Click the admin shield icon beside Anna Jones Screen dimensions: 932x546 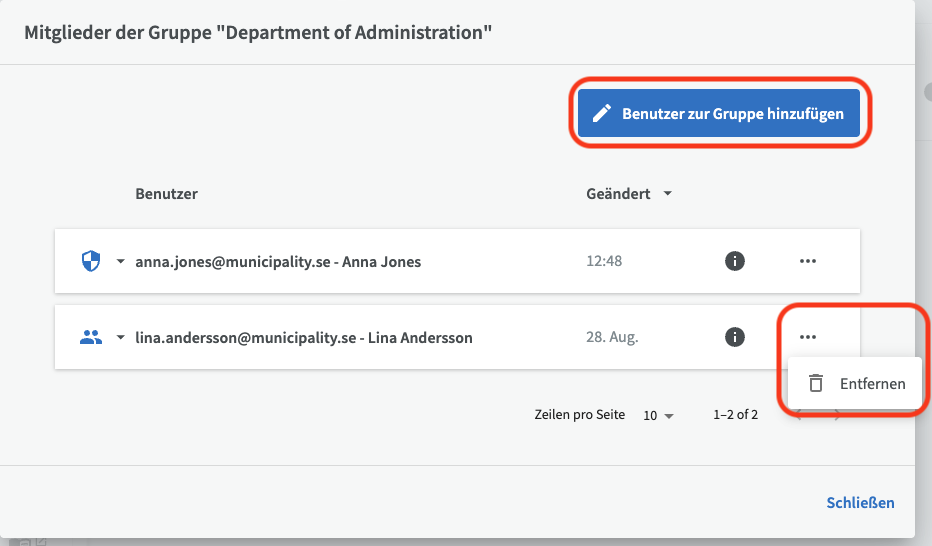pyautogui.click(x=91, y=261)
